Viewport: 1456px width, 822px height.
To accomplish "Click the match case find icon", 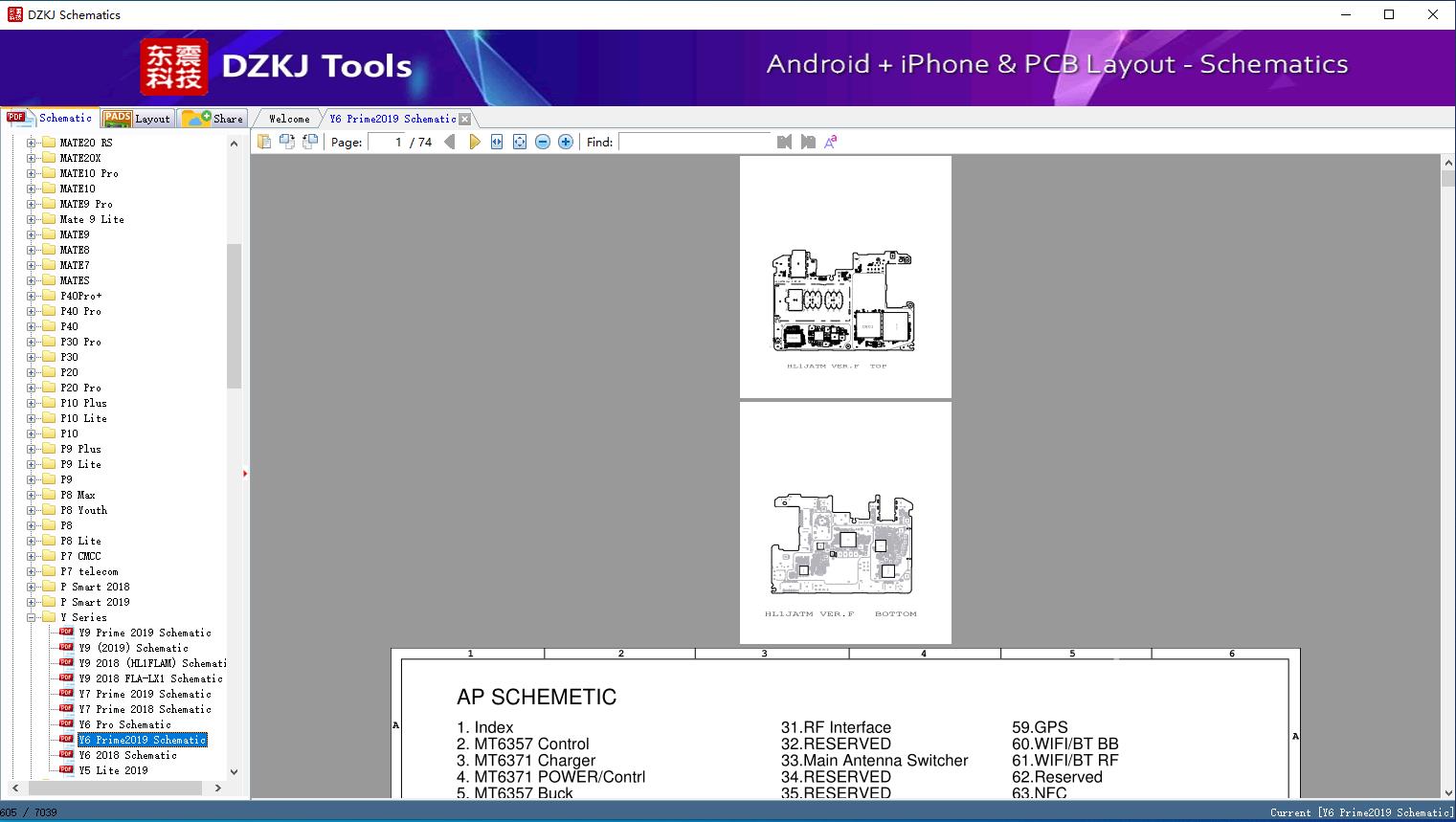I will point(831,142).
